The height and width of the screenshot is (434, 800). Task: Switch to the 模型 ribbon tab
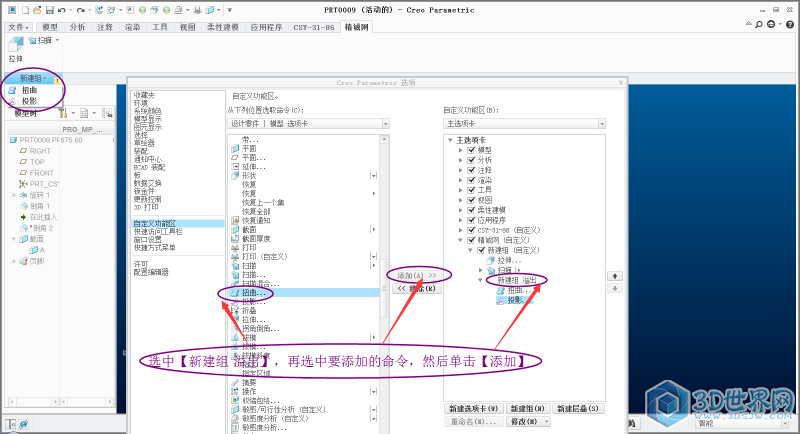point(50,27)
